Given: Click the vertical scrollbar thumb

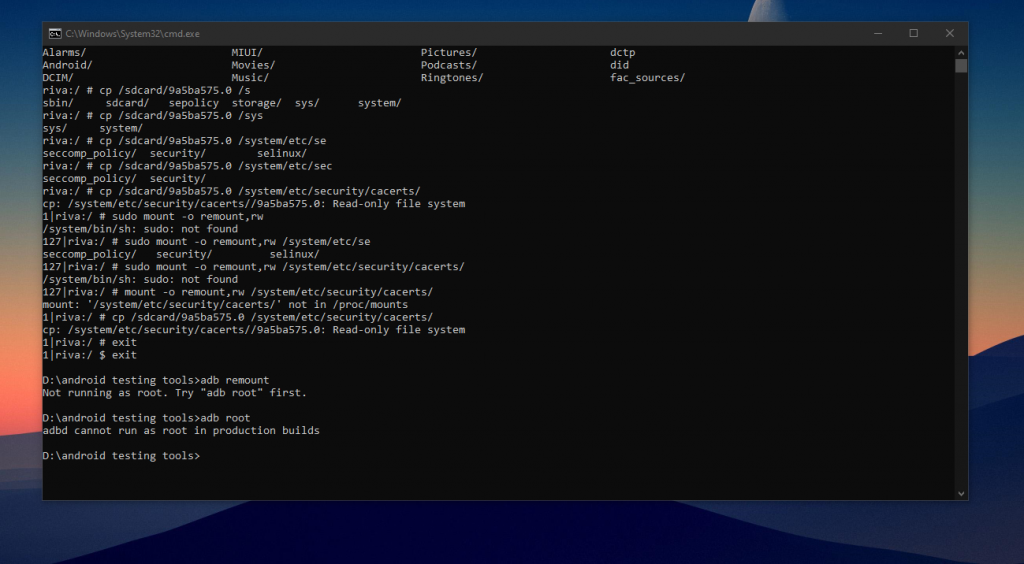Looking at the screenshot, I should pos(961,65).
